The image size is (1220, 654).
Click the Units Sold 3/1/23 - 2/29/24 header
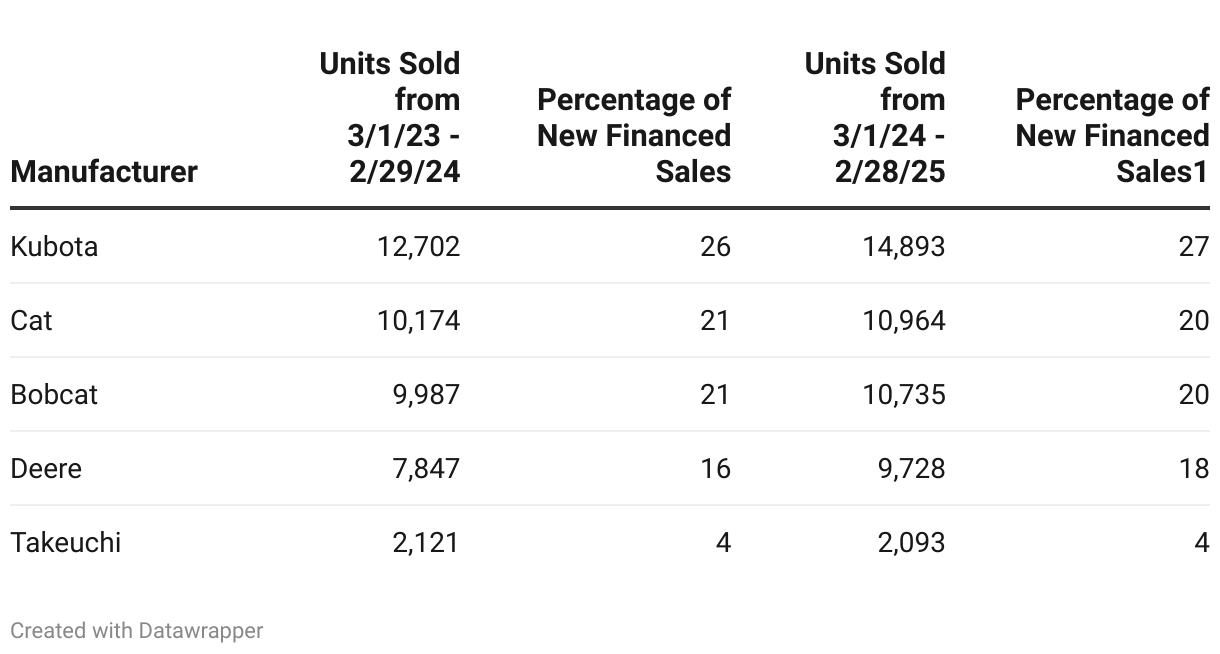(390, 118)
